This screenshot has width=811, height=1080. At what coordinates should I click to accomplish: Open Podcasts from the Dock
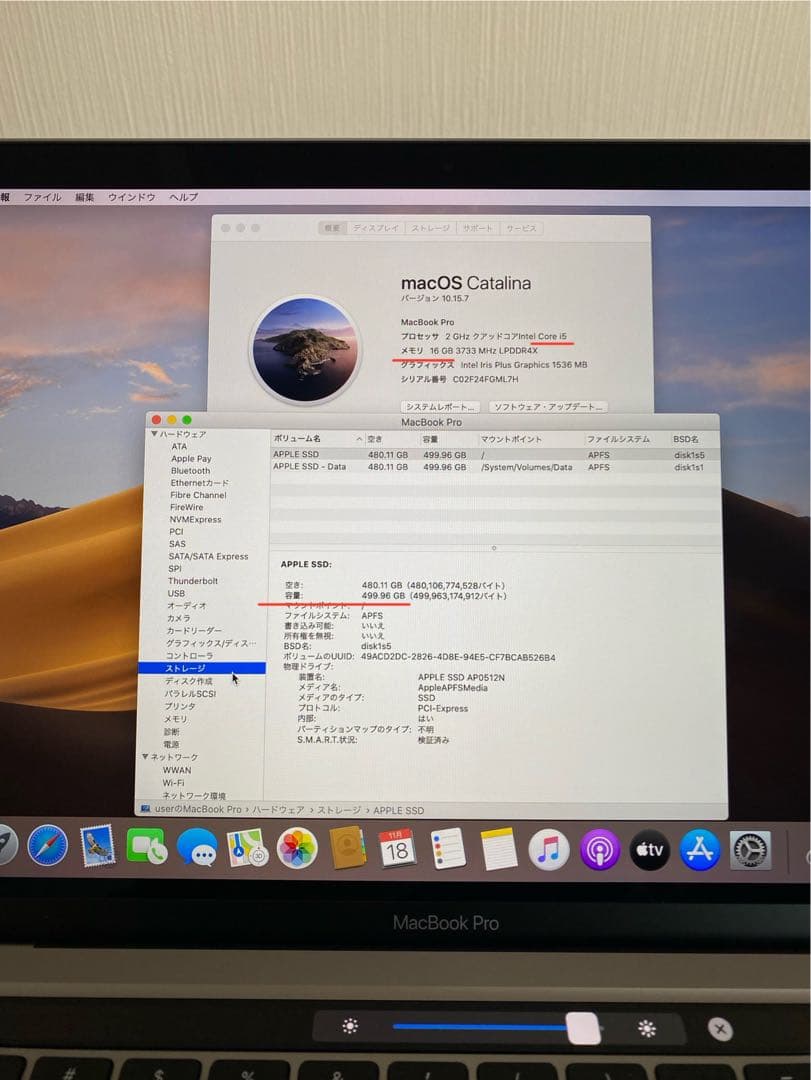click(x=597, y=849)
